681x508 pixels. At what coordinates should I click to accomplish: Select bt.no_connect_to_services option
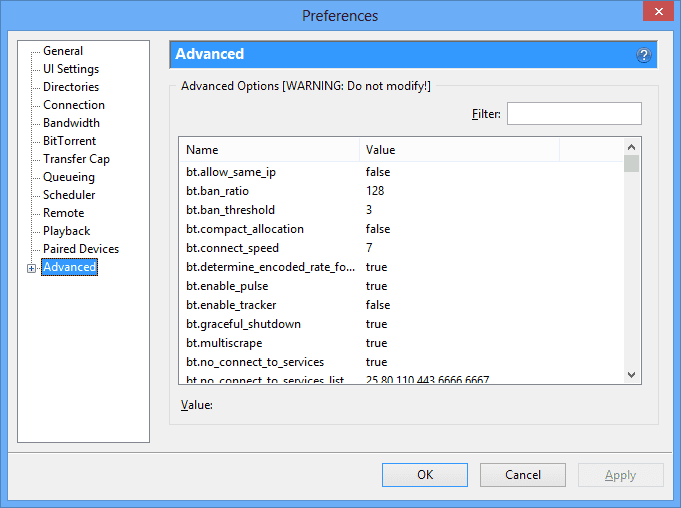pyautogui.click(x=401, y=362)
